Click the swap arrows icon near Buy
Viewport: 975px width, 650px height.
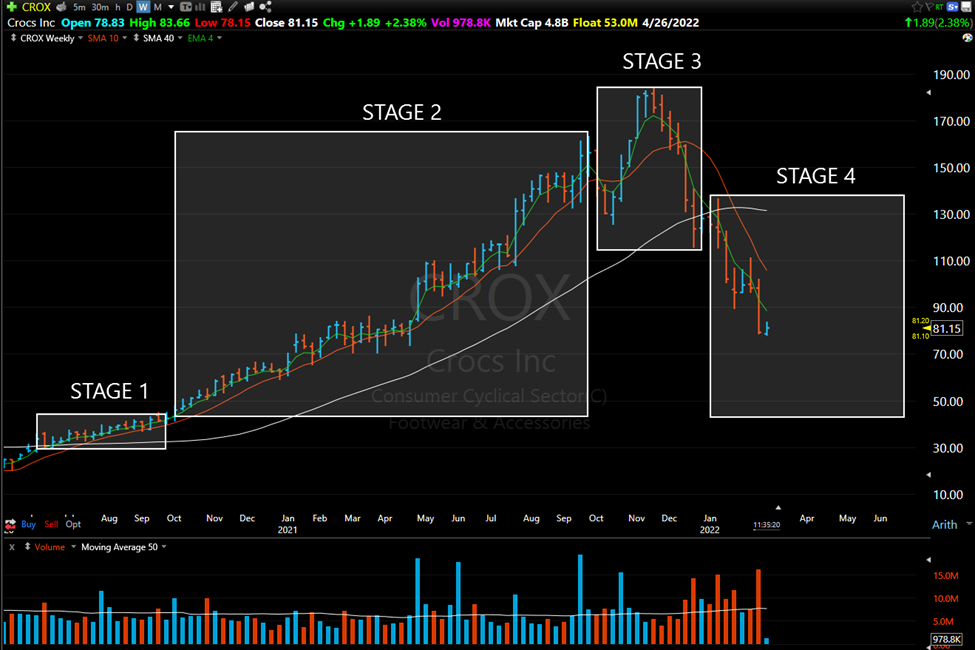[x=10, y=525]
